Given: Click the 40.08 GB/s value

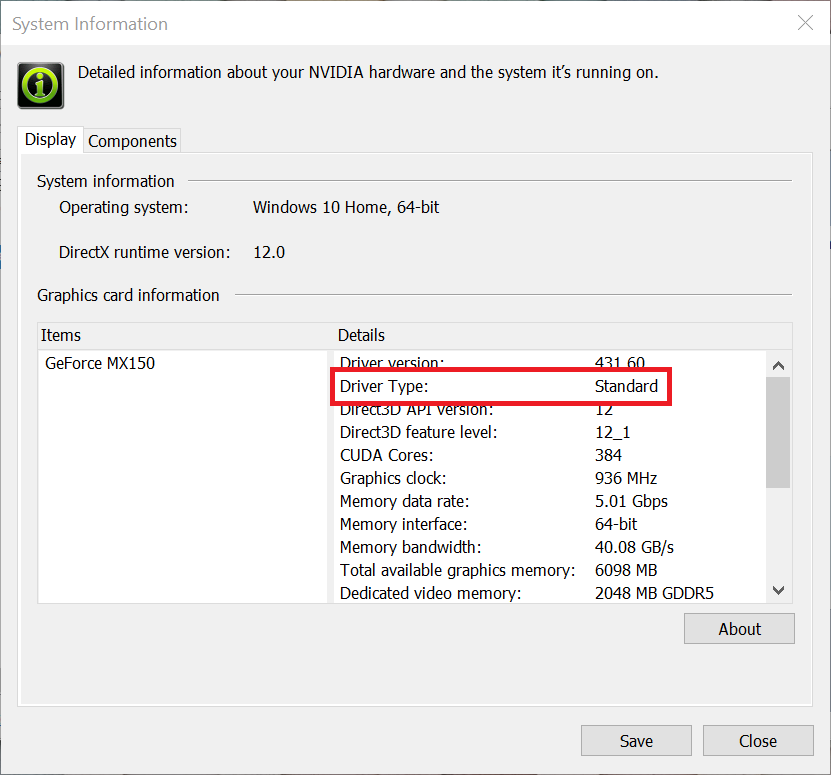Looking at the screenshot, I should [x=634, y=547].
